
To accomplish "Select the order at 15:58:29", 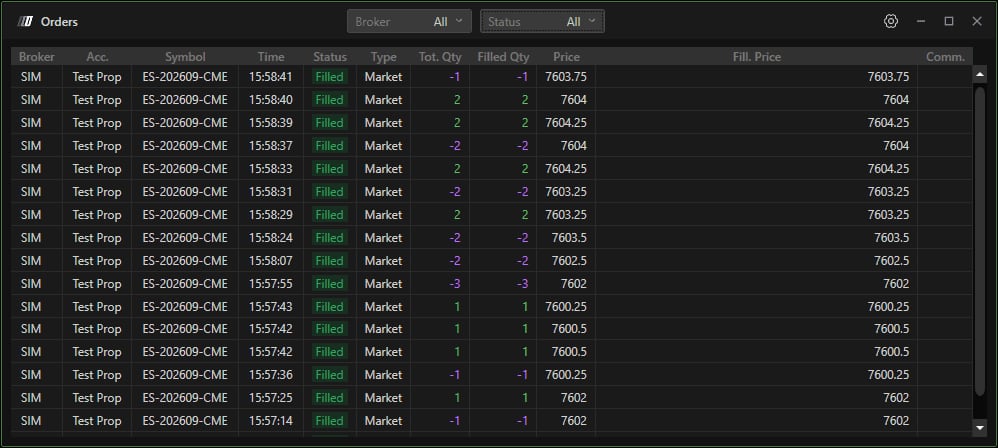I will coord(491,214).
